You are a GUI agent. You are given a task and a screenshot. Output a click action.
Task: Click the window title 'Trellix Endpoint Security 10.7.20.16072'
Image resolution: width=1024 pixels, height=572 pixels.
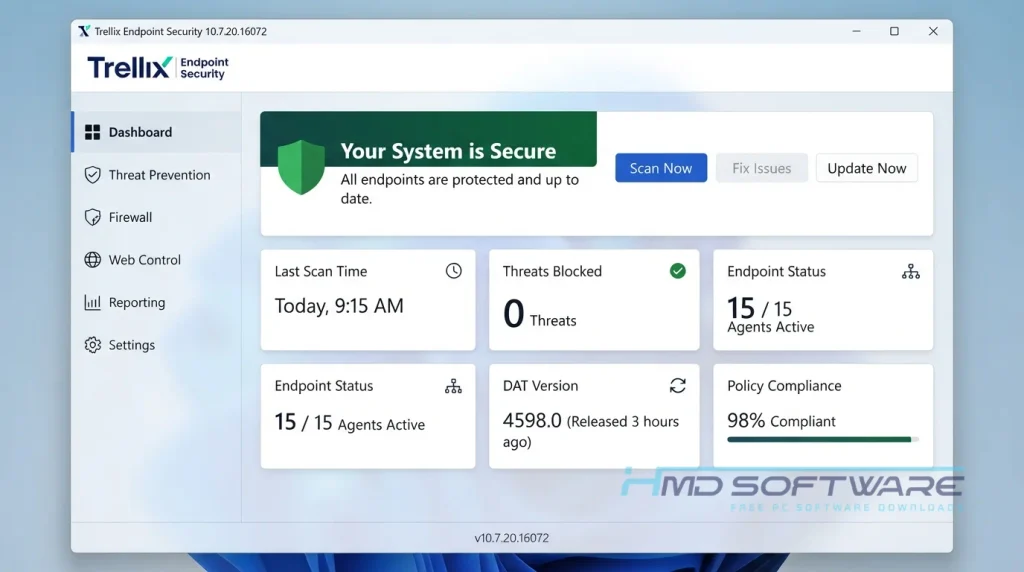point(180,31)
